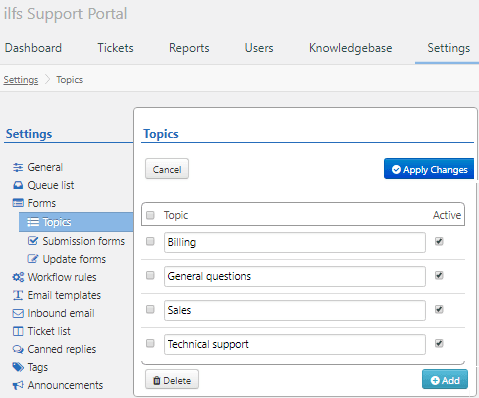The image size is (479, 398).
Task: Click the Active column header text
Action: 447,215
